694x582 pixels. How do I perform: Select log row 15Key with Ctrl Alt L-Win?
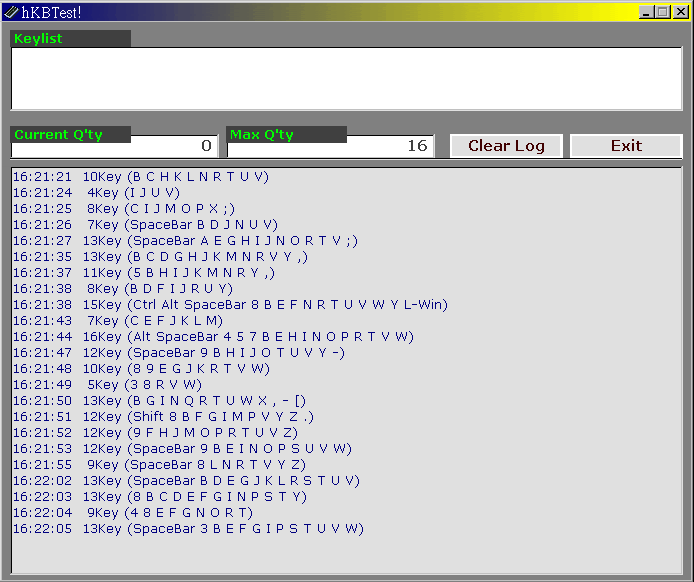point(230,304)
